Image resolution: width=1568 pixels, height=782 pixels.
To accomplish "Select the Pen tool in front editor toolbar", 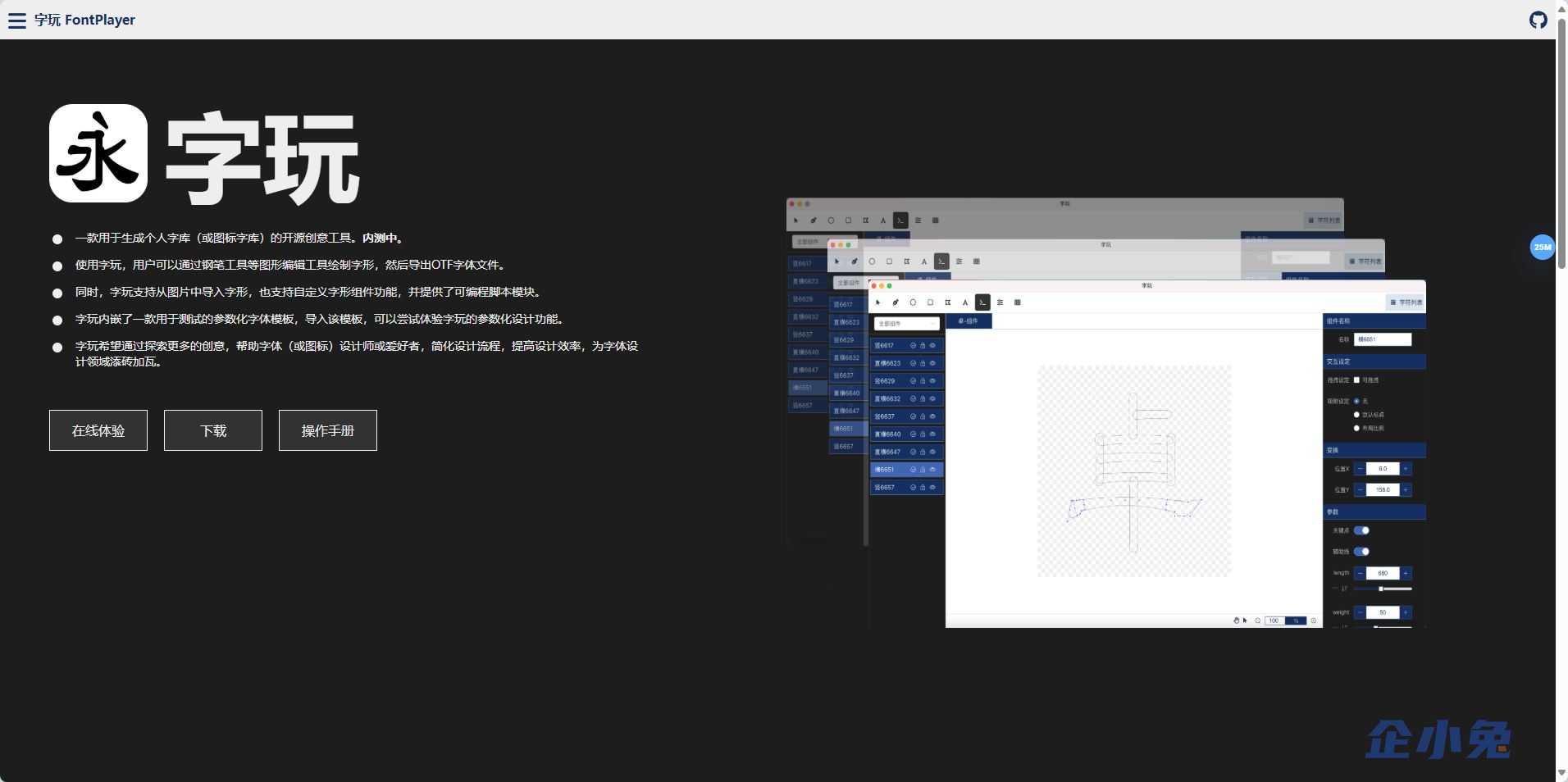I will point(896,302).
